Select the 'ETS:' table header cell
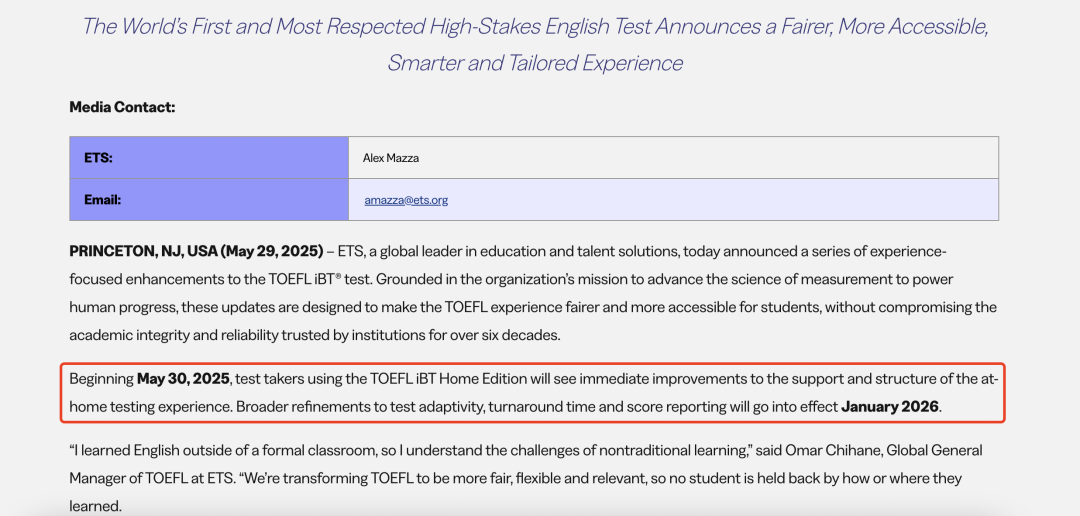The width and height of the screenshot is (1080, 516). [x=209, y=158]
